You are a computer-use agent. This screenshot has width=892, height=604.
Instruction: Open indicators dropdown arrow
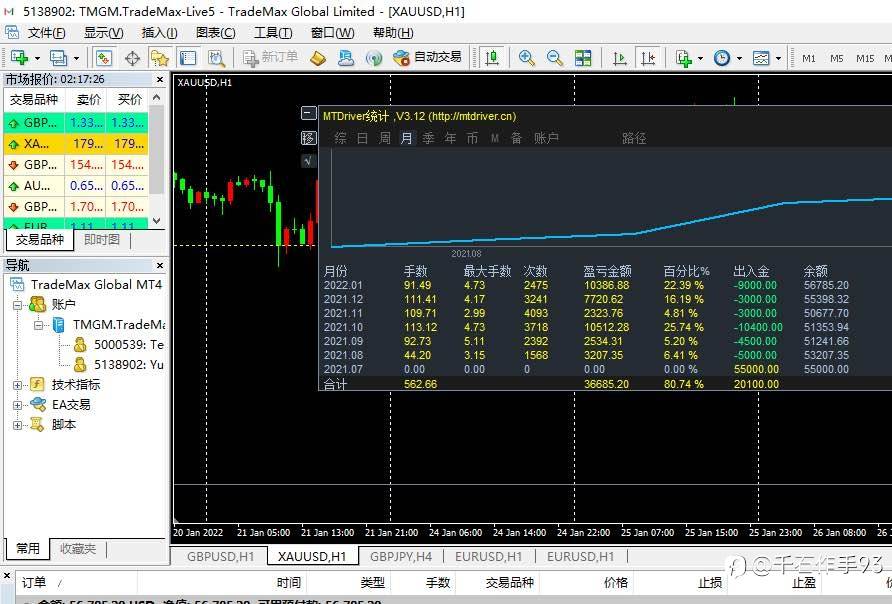coord(700,58)
